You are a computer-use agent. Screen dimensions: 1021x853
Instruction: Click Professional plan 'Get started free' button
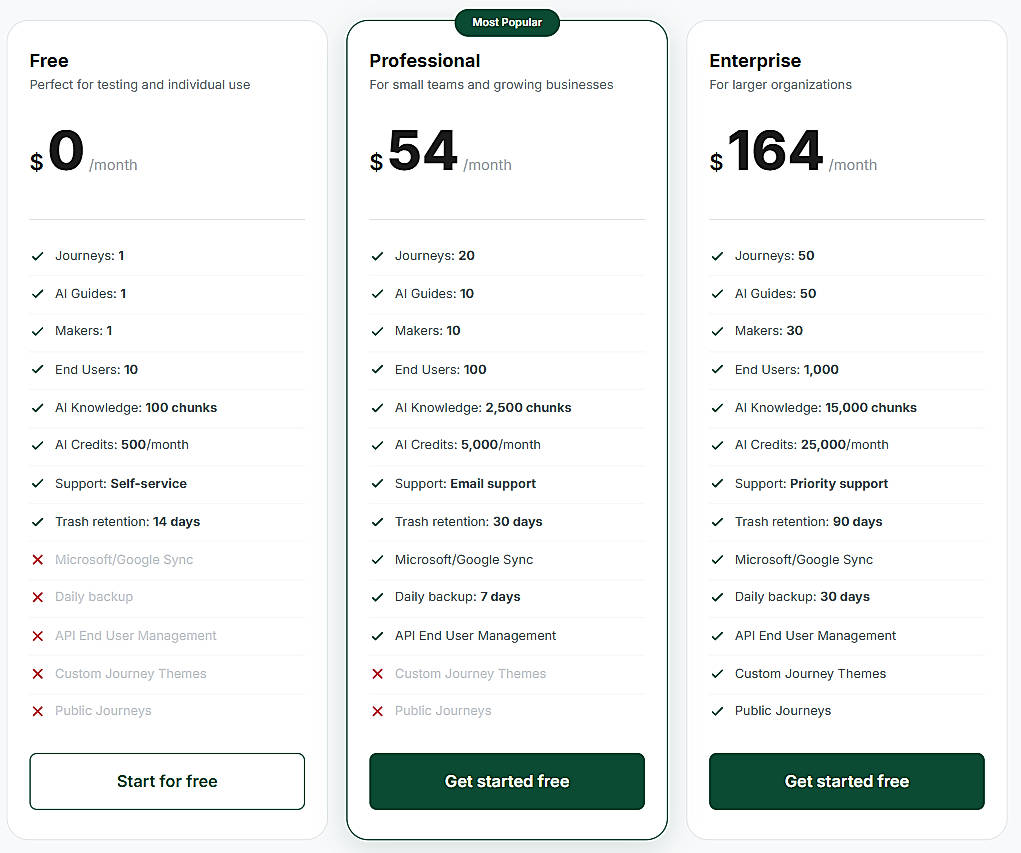pyautogui.click(x=507, y=781)
